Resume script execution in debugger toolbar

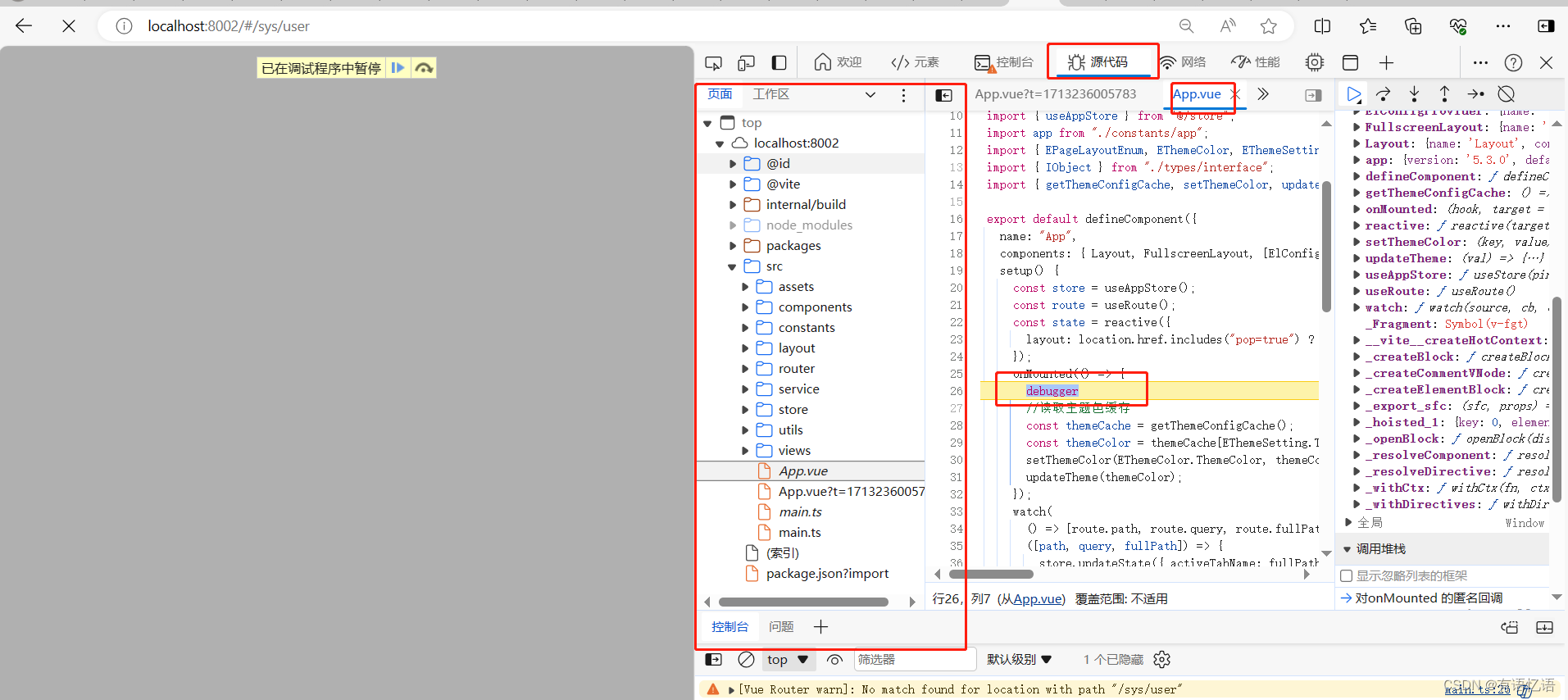1354,94
